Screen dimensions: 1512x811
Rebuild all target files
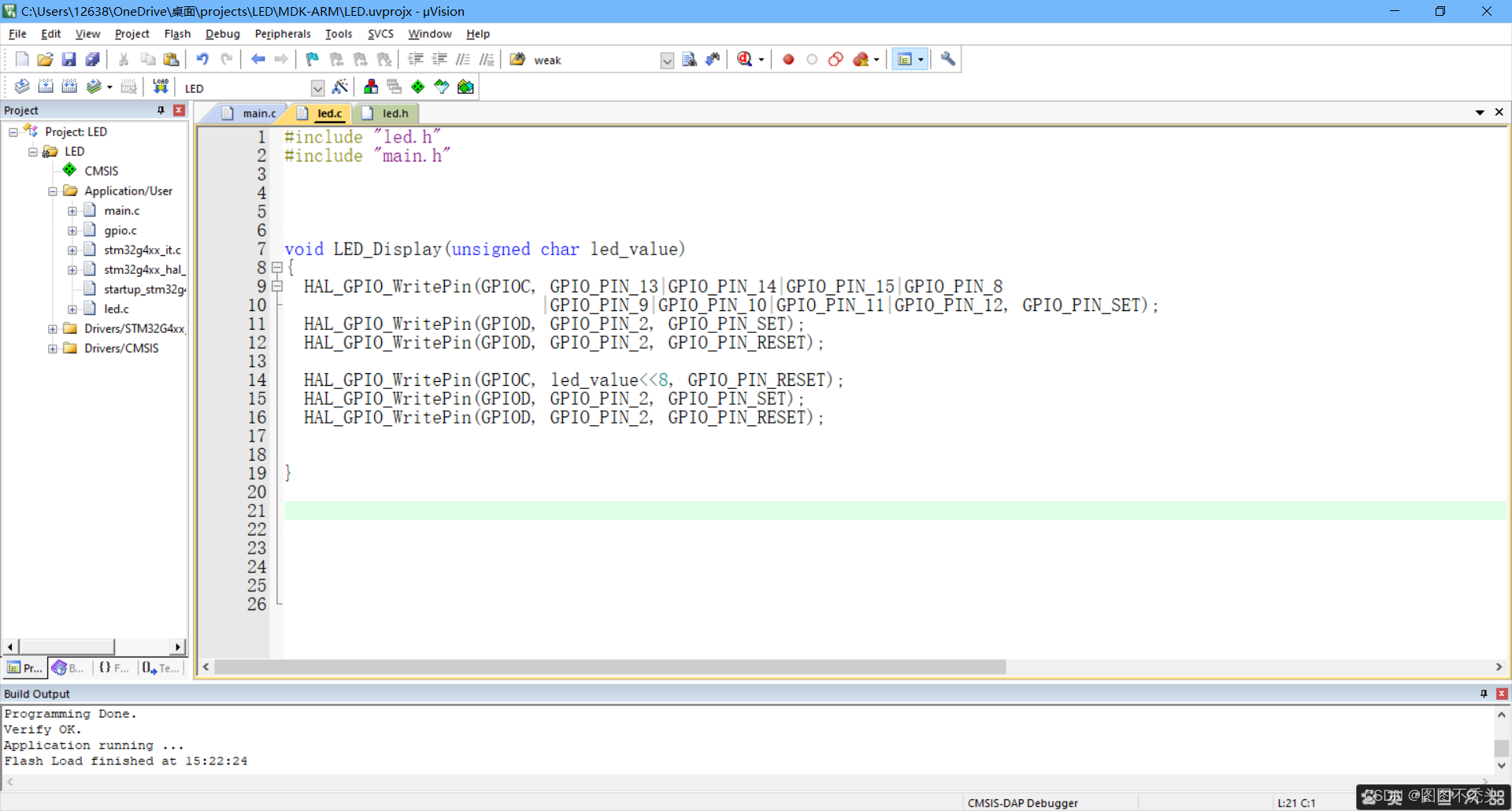(x=69, y=87)
